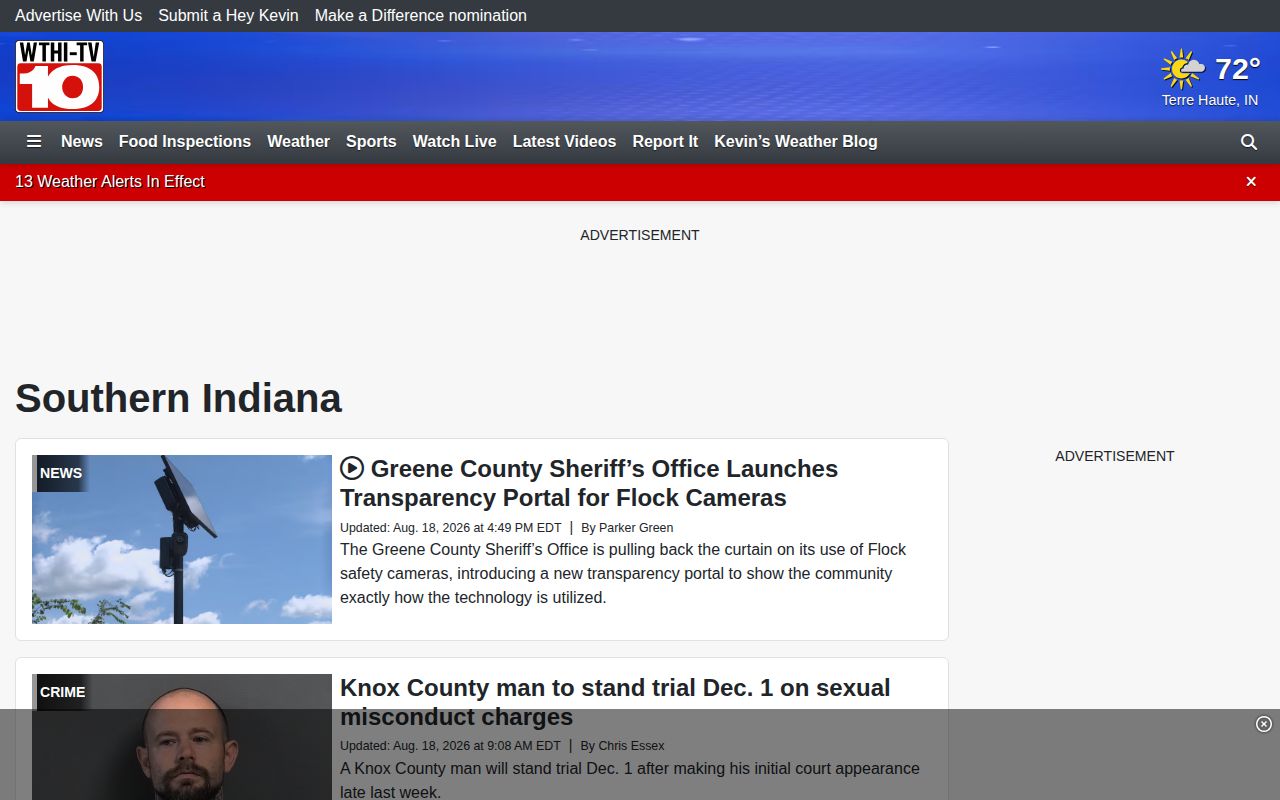Click the Southern Indiana page heading
The height and width of the screenshot is (800, 1280).
(x=178, y=398)
